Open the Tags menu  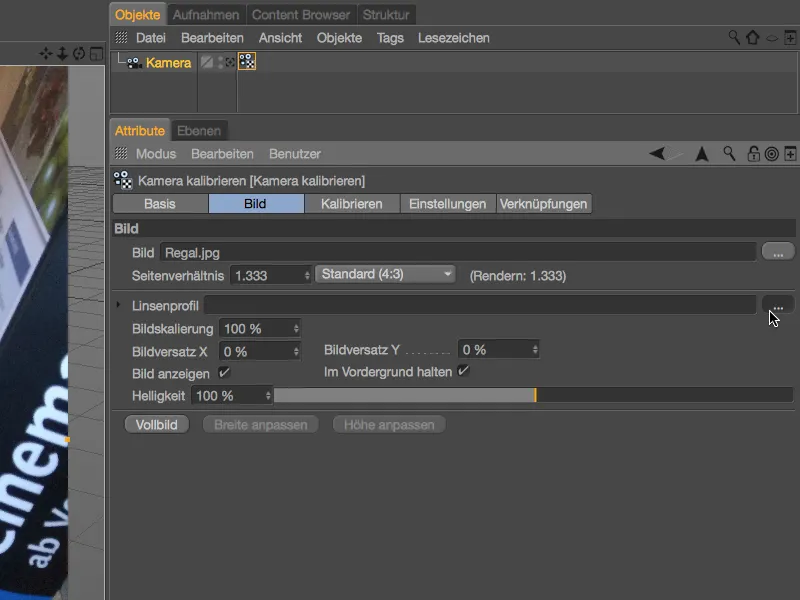click(x=390, y=38)
